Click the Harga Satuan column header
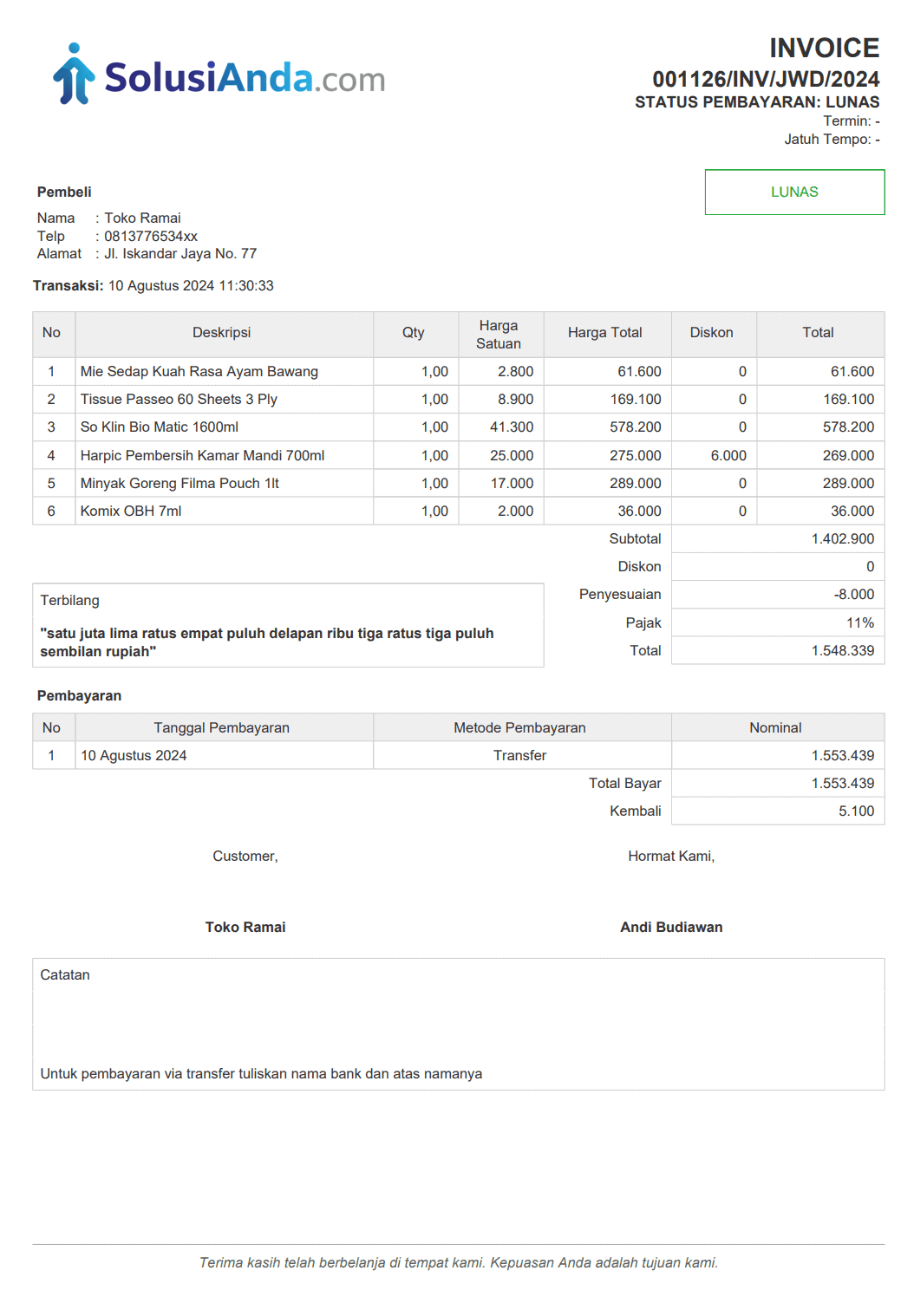The width and height of the screenshot is (914, 1316). (499, 335)
